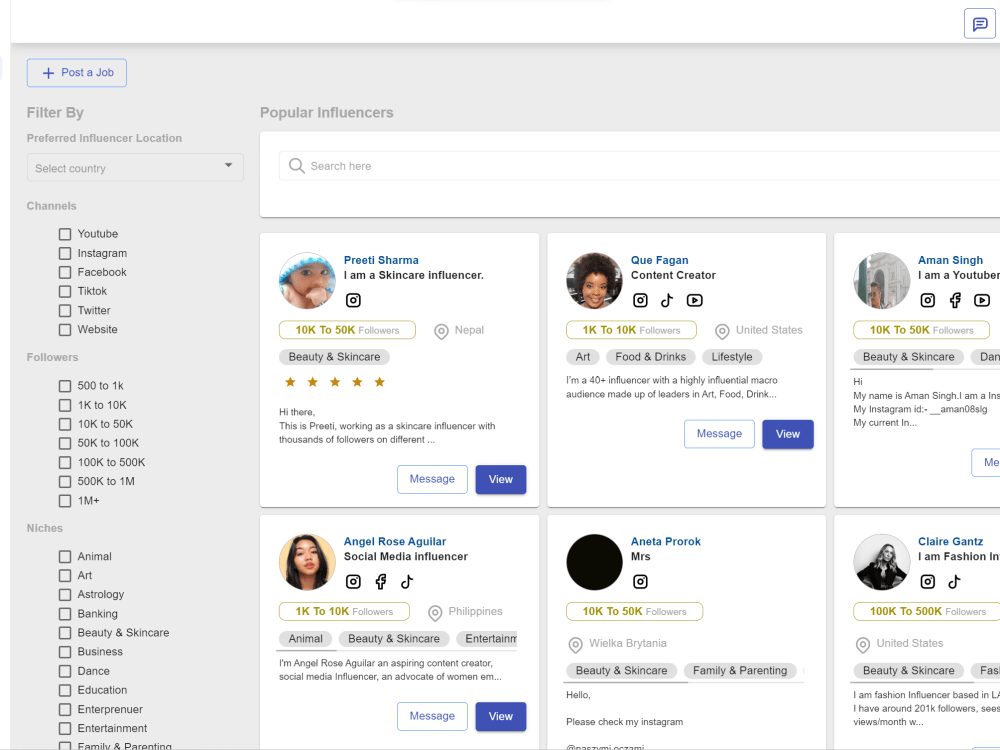Tick the Beauty & Skincare niche checkbox

pos(65,633)
